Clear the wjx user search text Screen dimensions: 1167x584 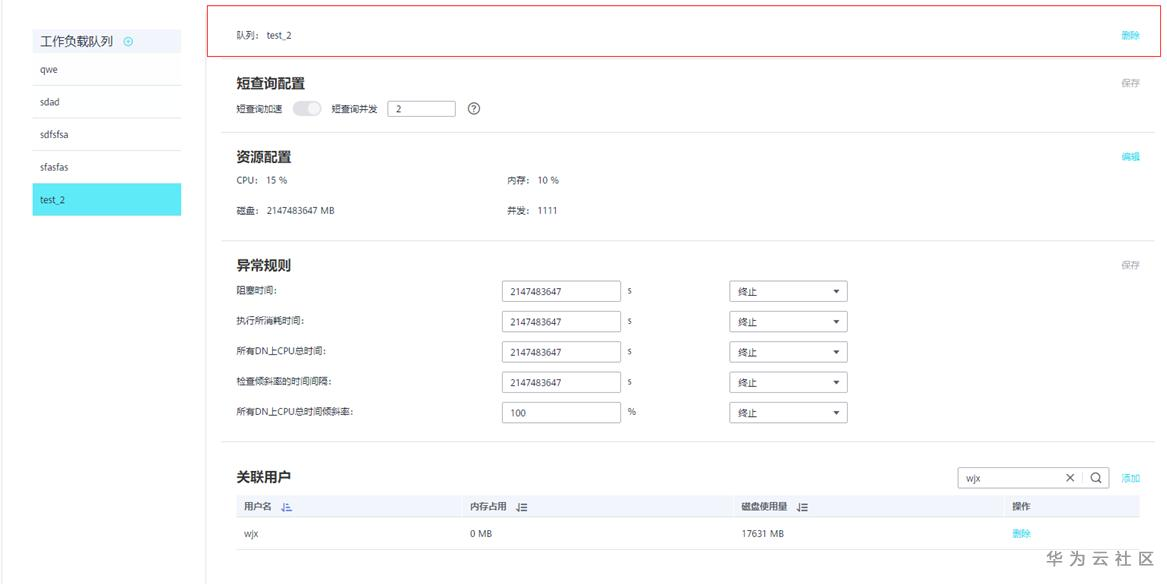tap(1070, 478)
